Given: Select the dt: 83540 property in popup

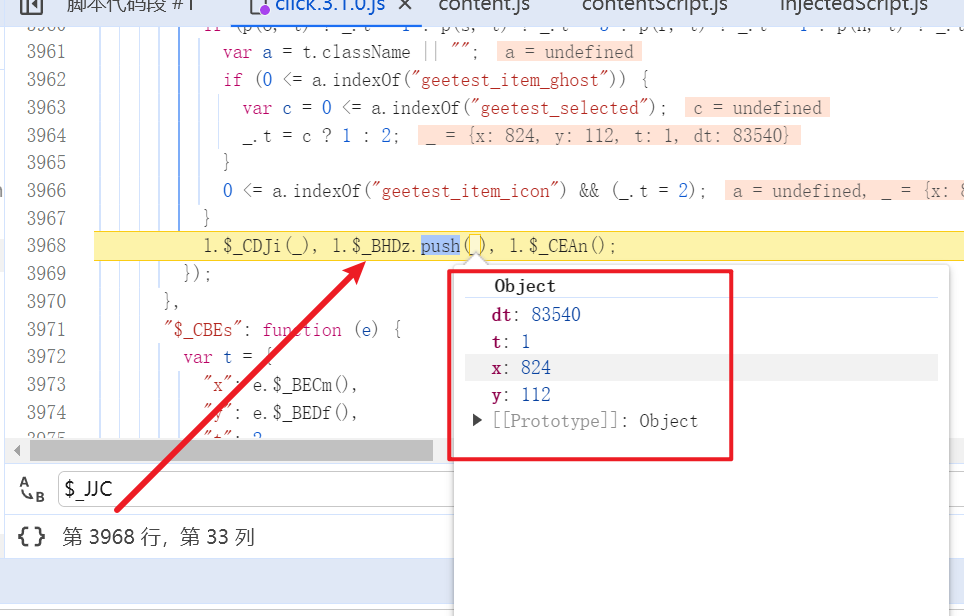Looking at the screenshot, I should point(535,315).
